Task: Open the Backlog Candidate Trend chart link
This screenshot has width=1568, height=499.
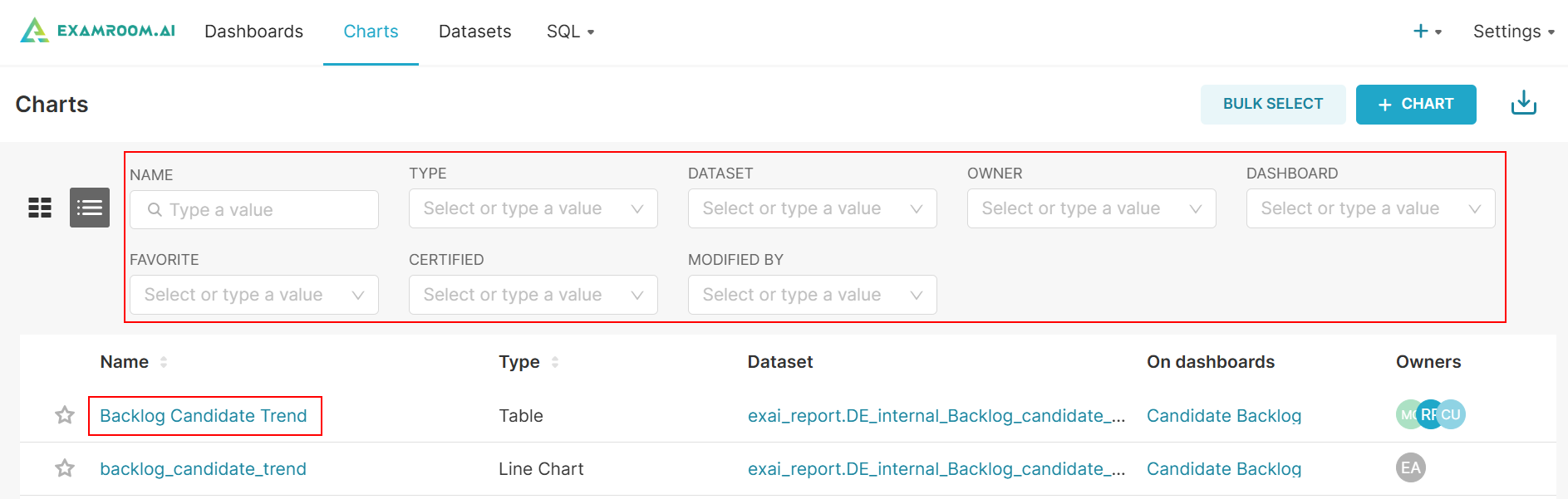Action: [204, 416]
